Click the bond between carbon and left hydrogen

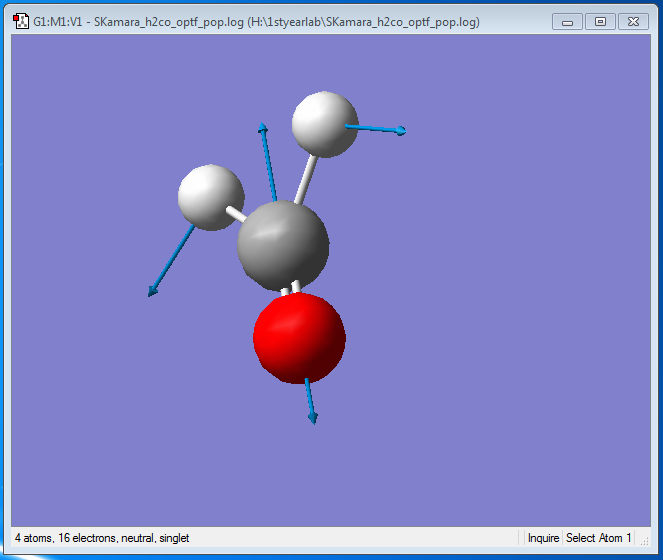click(x=236, y=214)
